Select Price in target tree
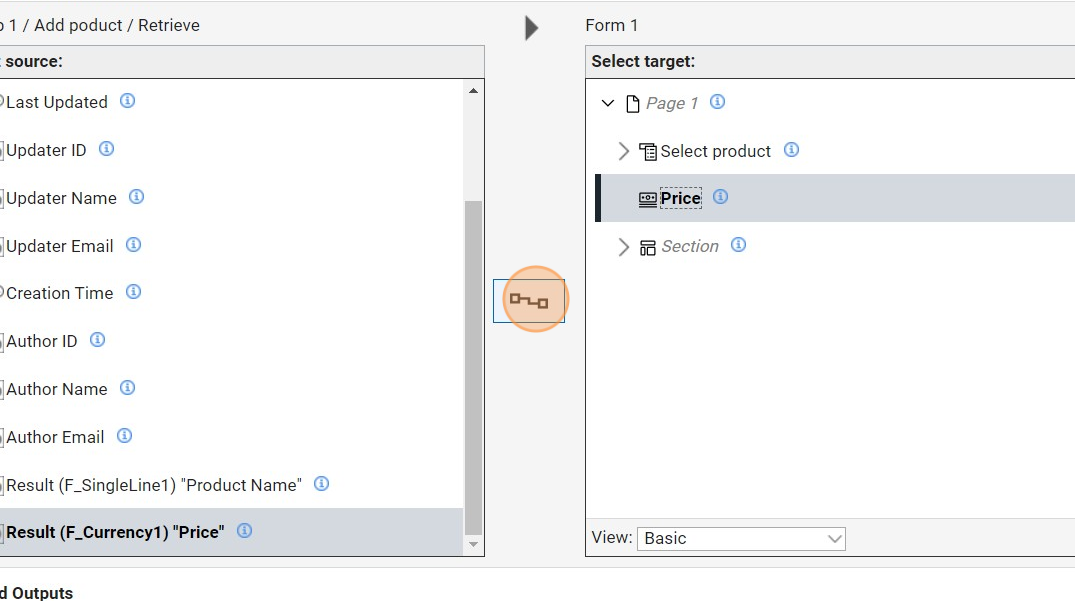This screenshot has width=1075, height=601. coord(680,198)
